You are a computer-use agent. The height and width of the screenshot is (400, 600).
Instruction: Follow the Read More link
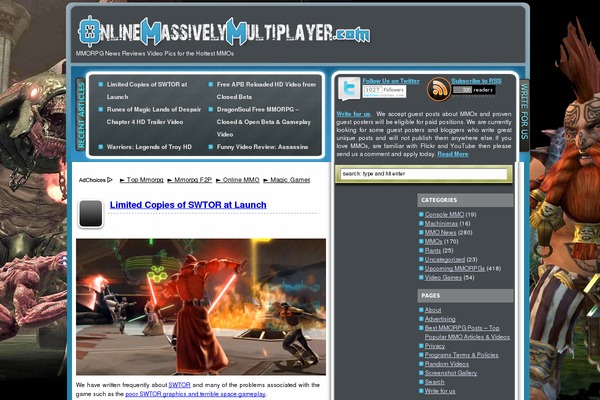click(453, 154)
